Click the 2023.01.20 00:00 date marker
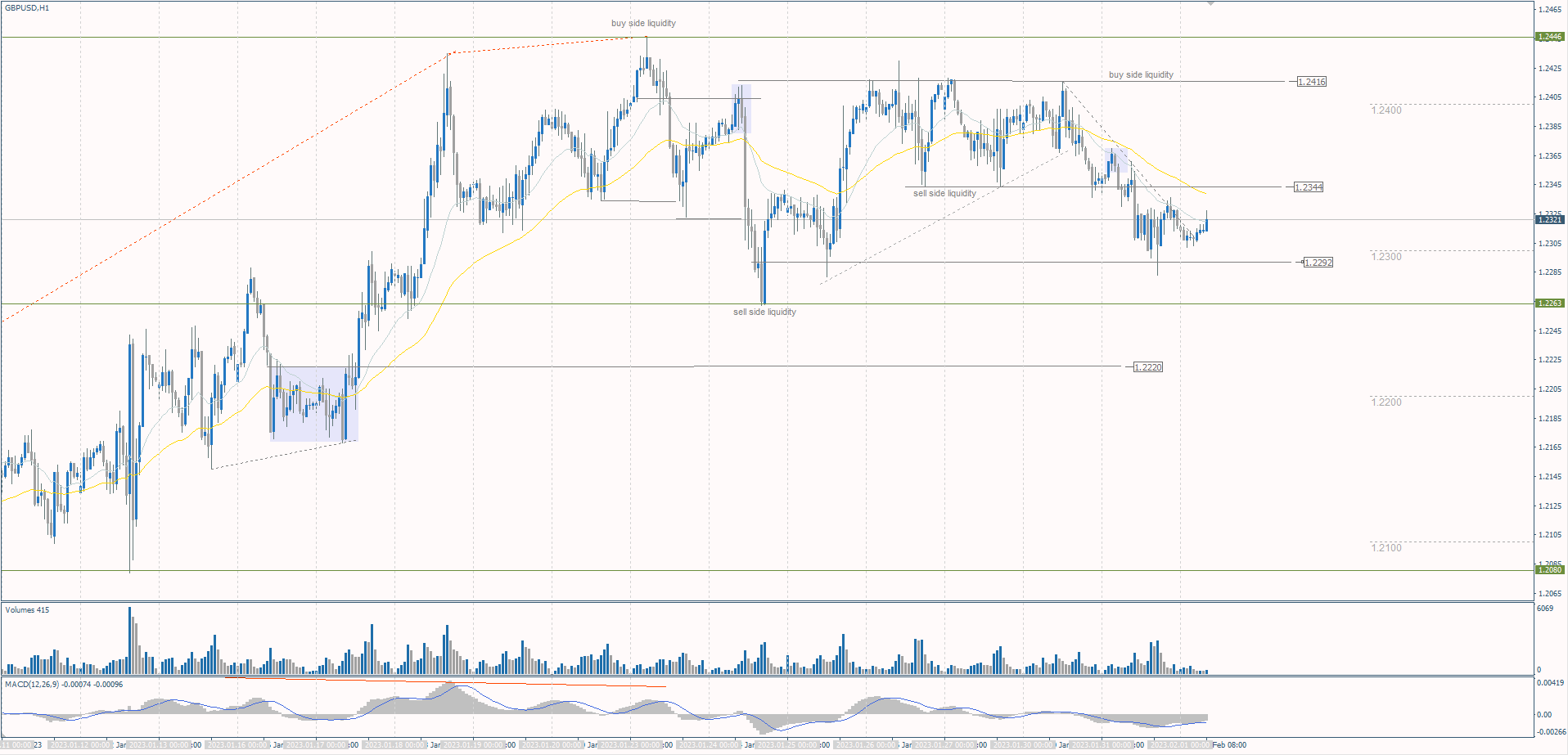Screen dimensions: 1568x755 point(551,745)
